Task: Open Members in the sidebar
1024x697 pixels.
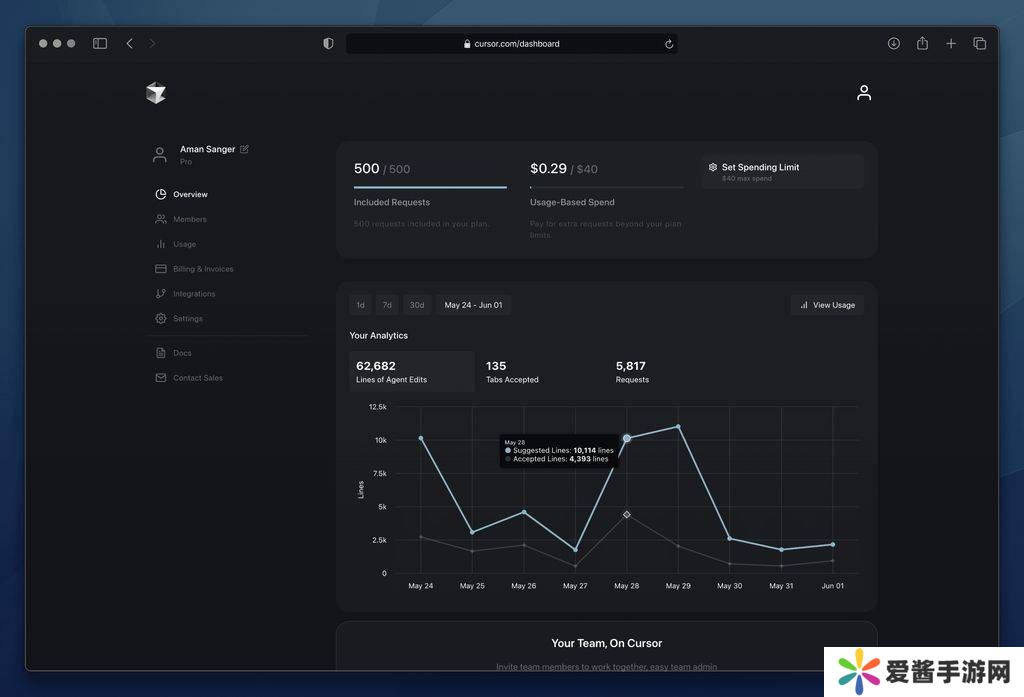Action: (x=189, y=219)
